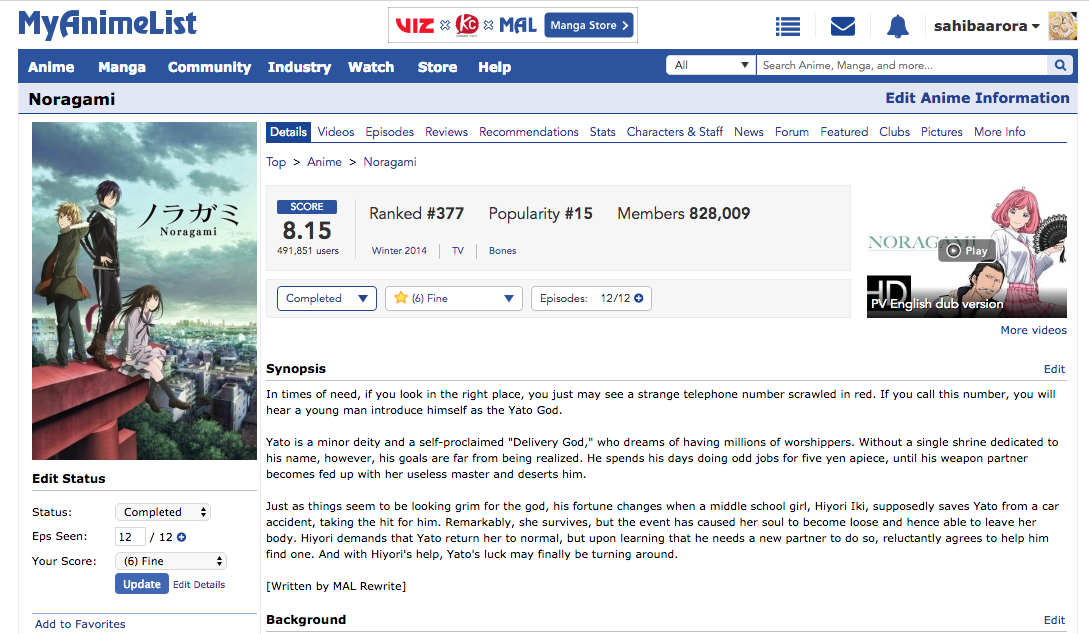Image resolution: width=1089 pixels, height=634 pixels.
Task: Open the Store menu
Action: [x=438, y=67]
